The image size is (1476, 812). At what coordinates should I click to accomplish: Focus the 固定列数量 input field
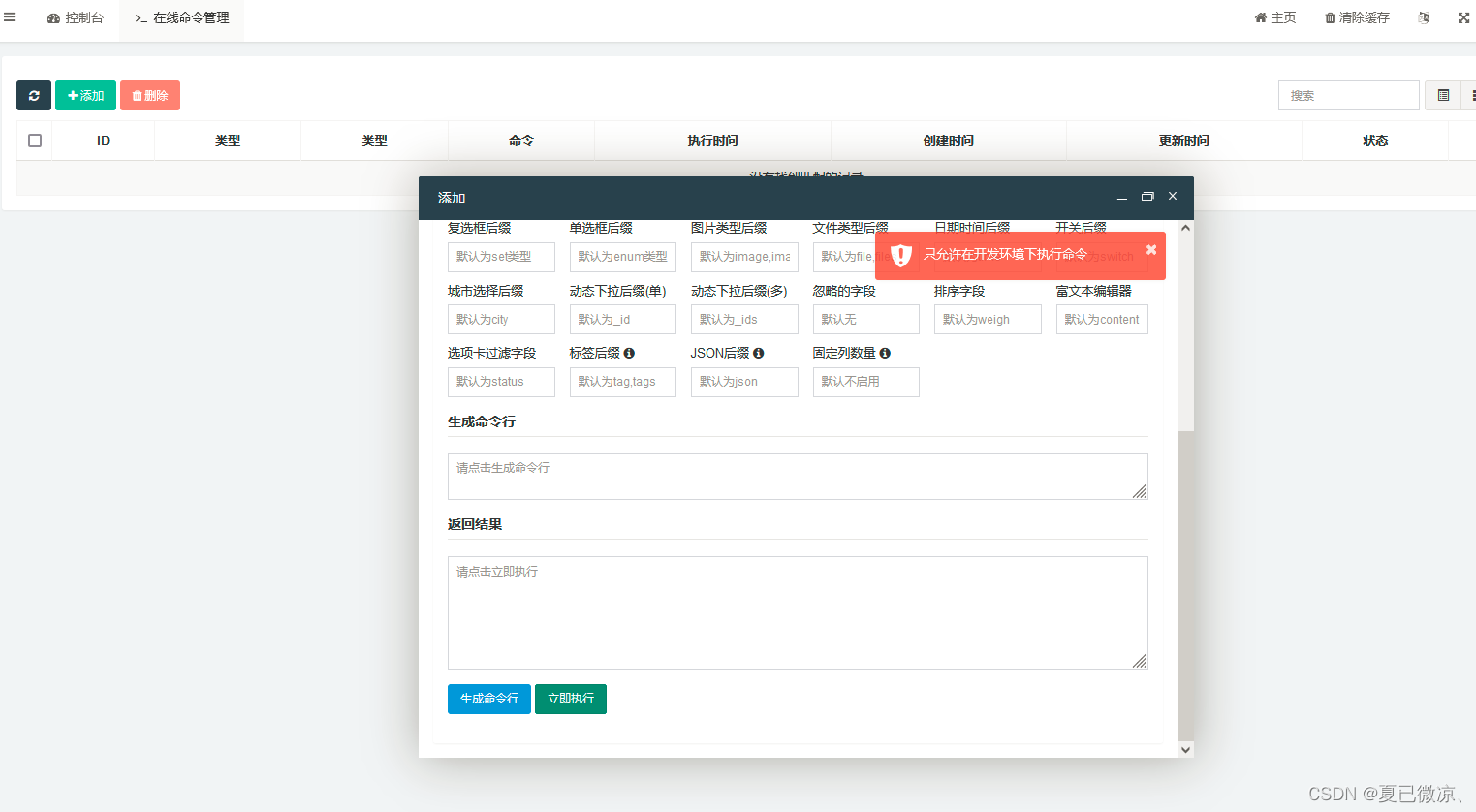(x=866, y=382)
